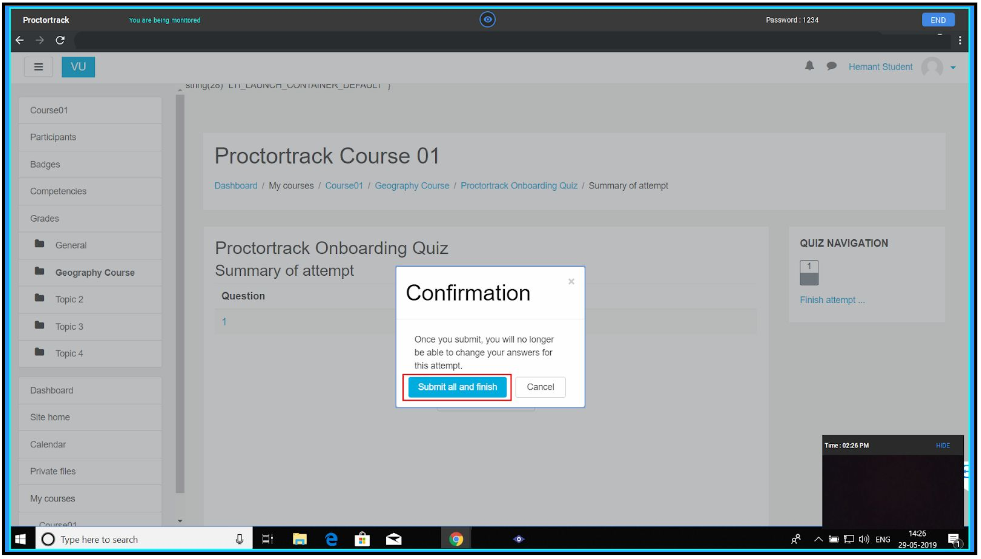Click Submit all and finish
The image size is (981, 559).
click(x=457, y=387)
